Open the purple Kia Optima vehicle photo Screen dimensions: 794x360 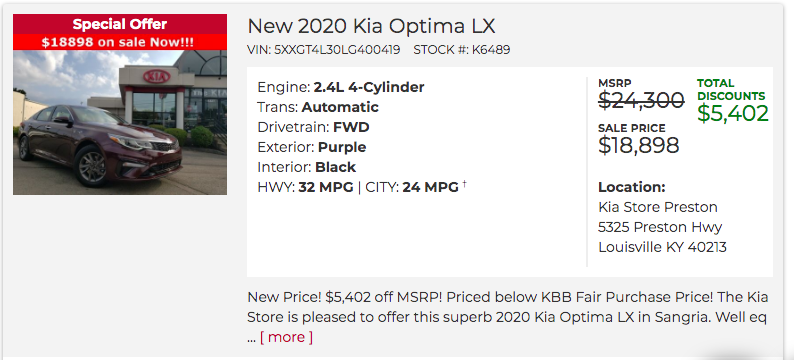[120, 122]
